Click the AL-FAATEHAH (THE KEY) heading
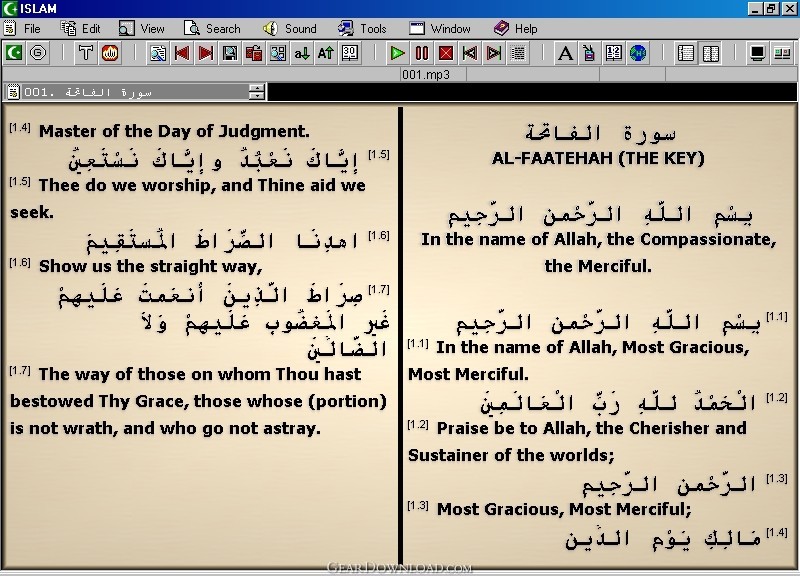 coord(598,158)
